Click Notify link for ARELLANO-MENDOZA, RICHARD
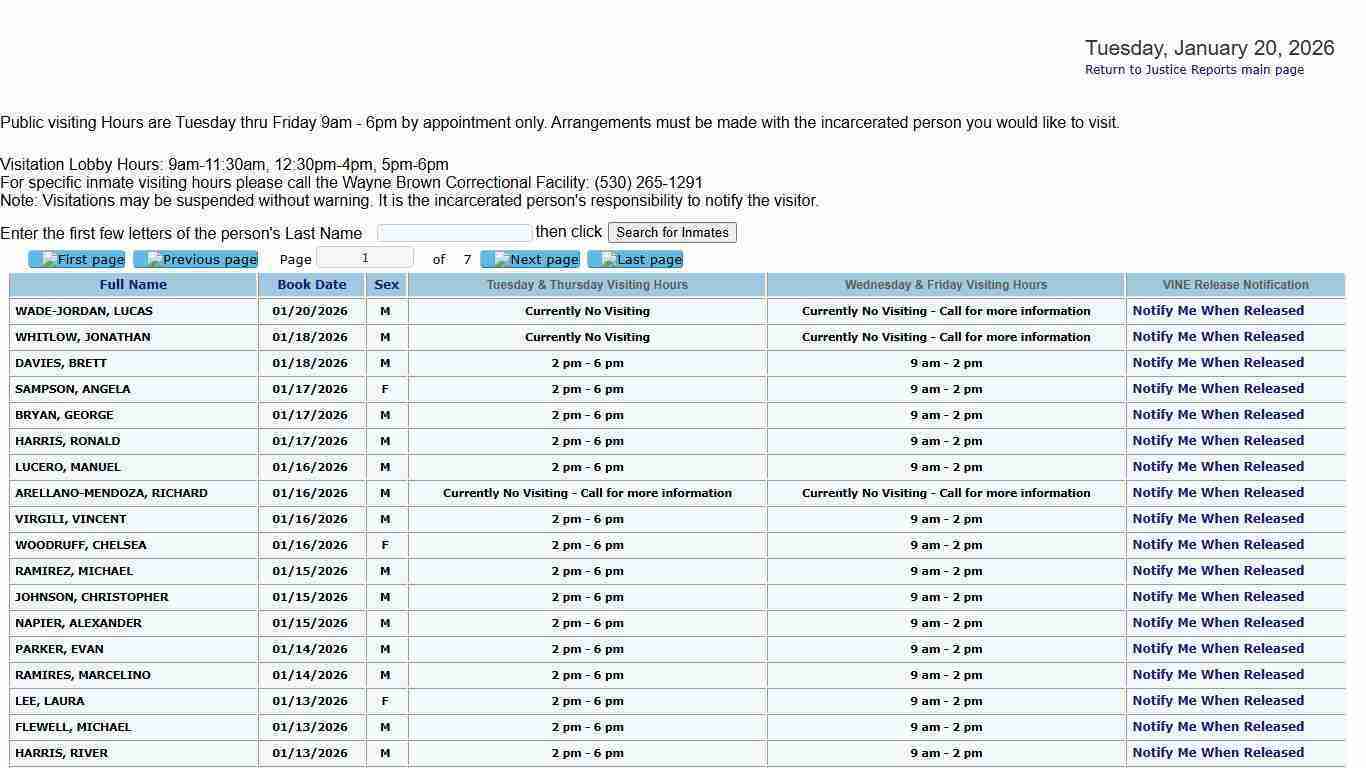 point(1218,493)
